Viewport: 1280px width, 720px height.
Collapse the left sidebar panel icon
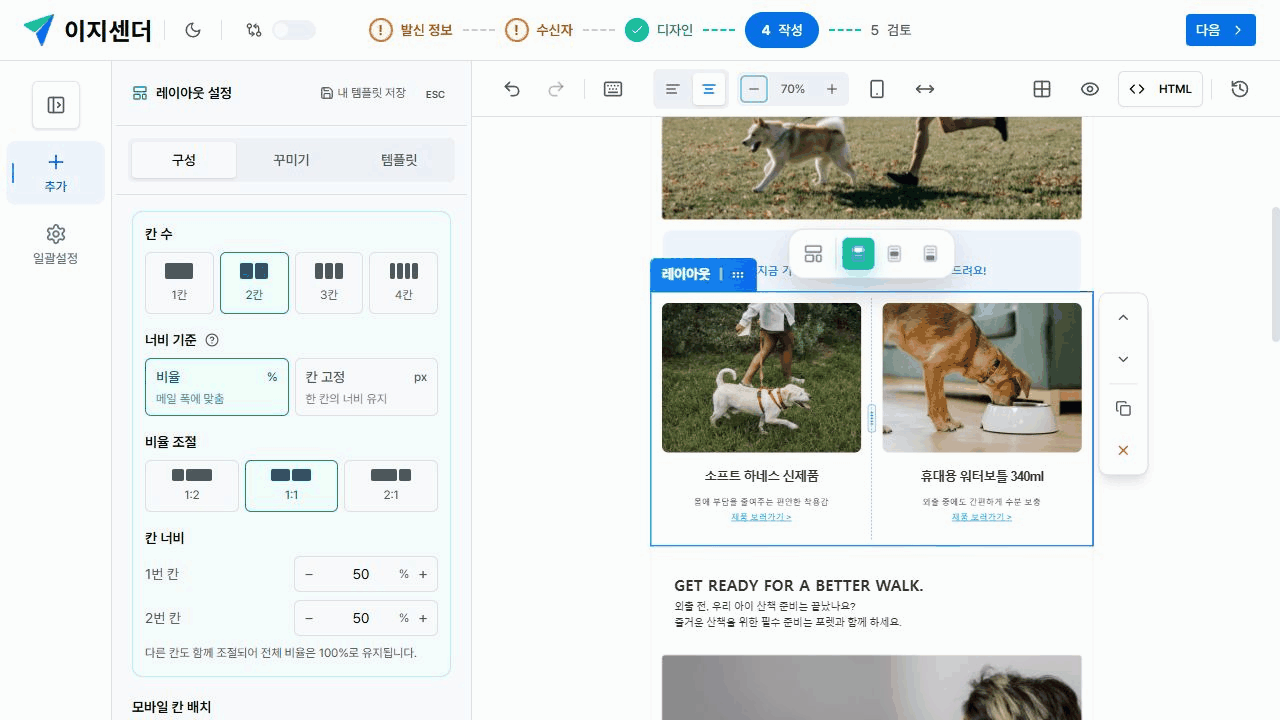click(x=56, y=105)
